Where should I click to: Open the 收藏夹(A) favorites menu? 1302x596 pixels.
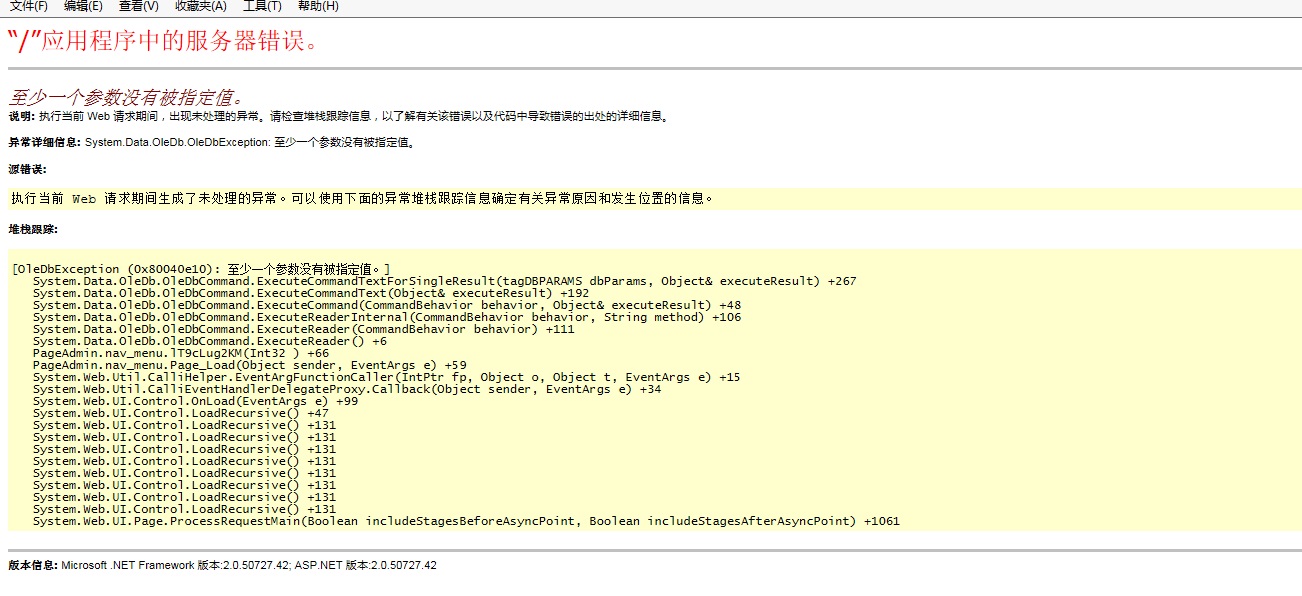coord(200,6)
